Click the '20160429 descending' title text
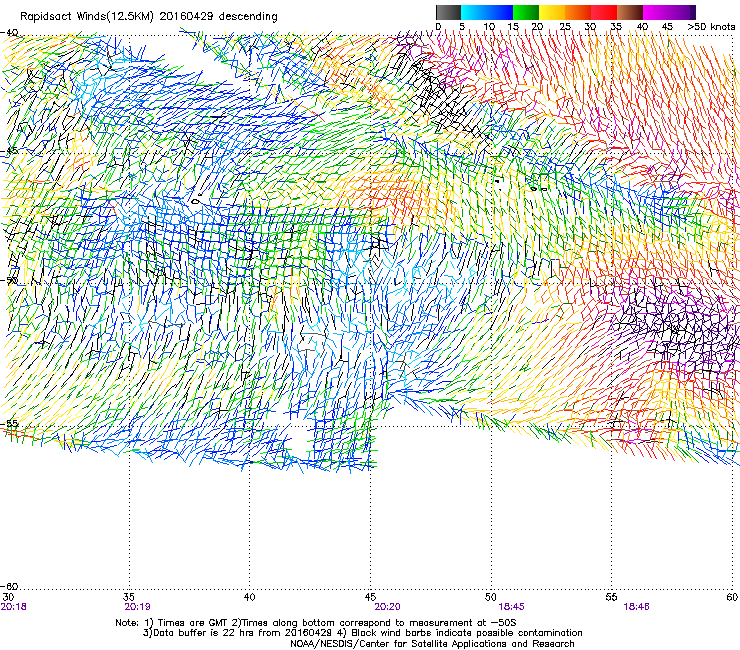The height and width of the screenshot is (650, 740). tap(218, 17)
